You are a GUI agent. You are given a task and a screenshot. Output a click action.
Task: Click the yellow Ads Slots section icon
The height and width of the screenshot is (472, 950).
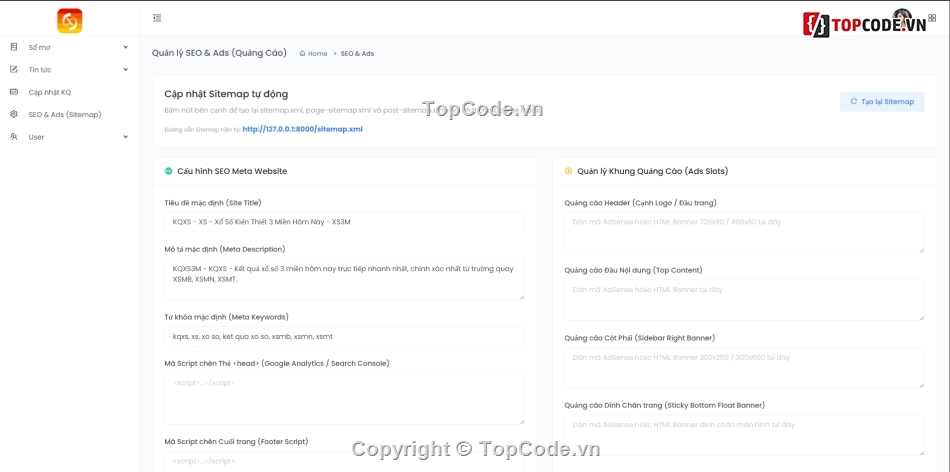[x=568, y=171]
